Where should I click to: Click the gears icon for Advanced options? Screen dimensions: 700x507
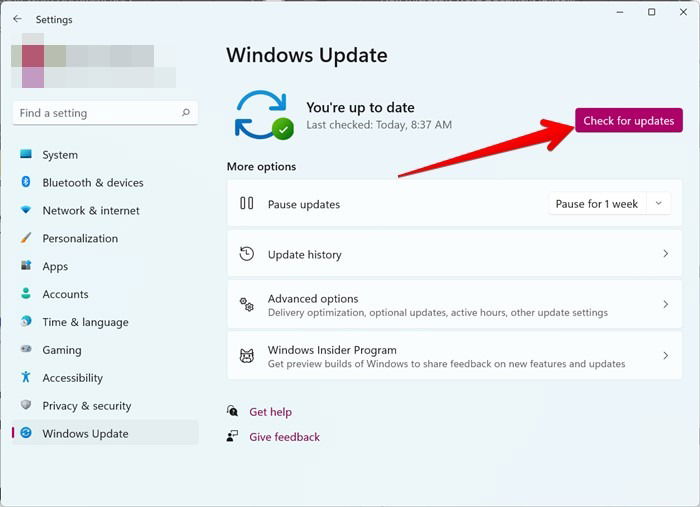click(x=246, y=305)
